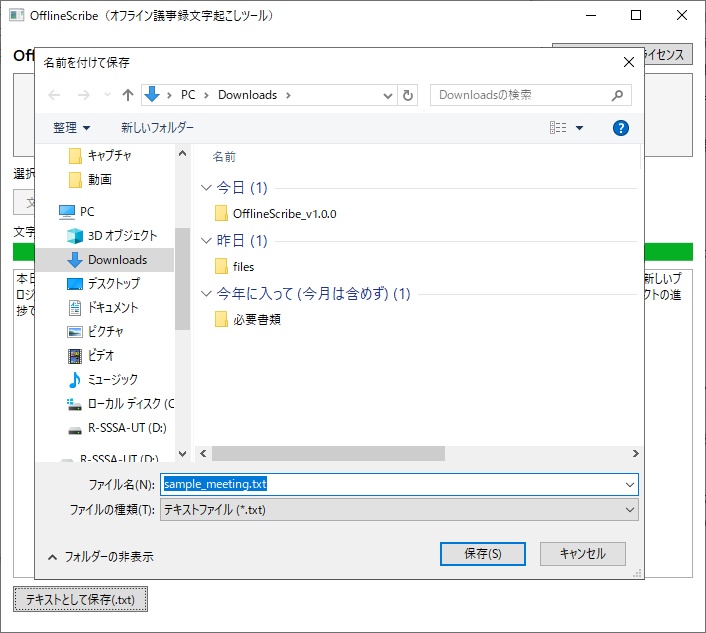Collapse the 昨日 (1) group
This screenshot has height=633, width=706.
(x=206, y=240)
